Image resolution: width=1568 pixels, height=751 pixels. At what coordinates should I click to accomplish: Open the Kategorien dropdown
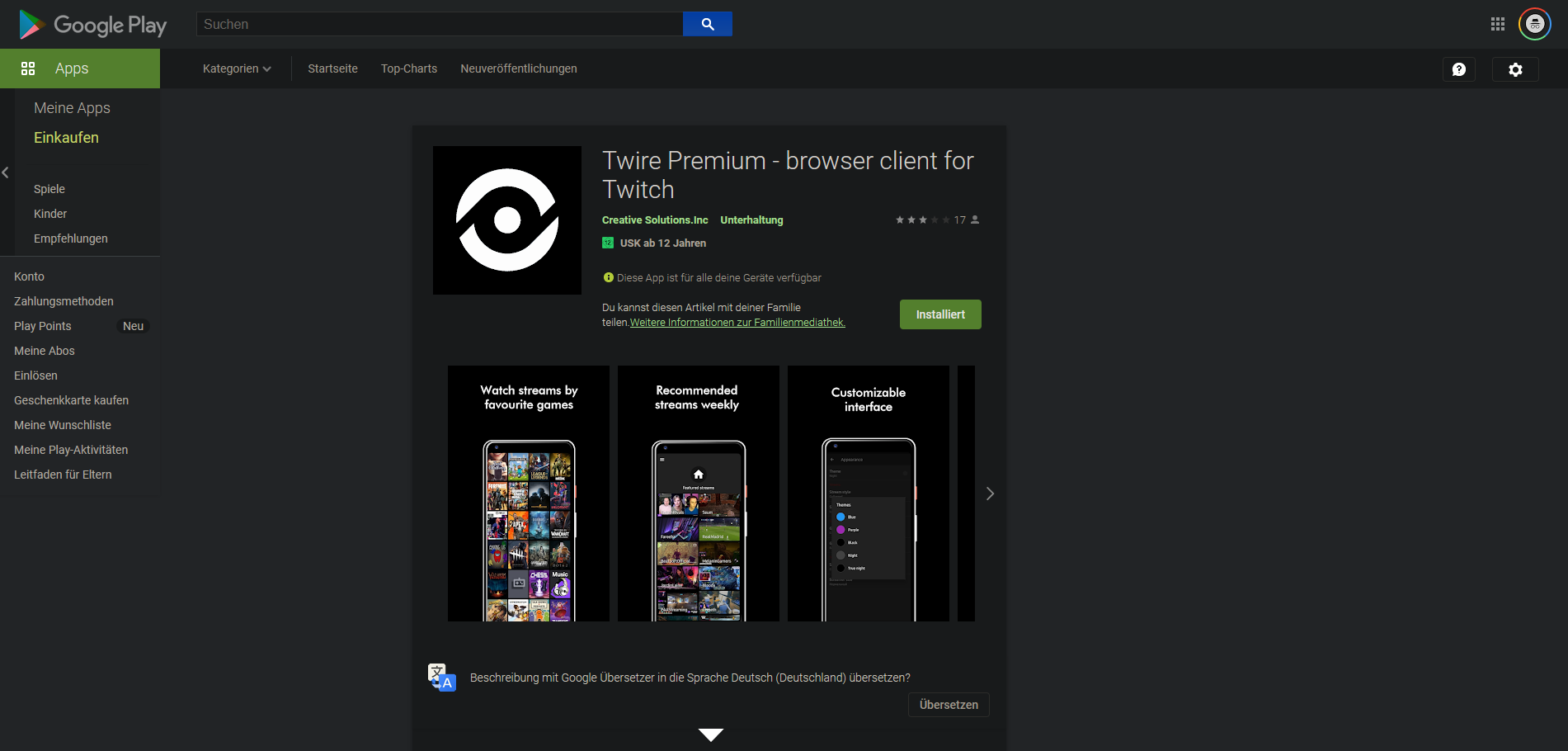[237, 68]
